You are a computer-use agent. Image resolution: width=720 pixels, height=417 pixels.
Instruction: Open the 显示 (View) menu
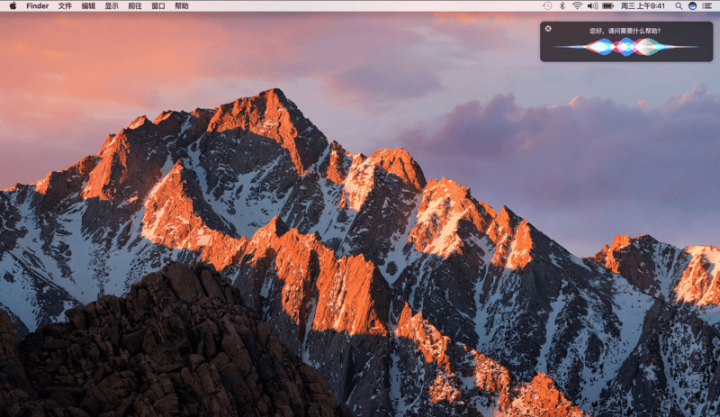pyautogui.click(x=112, y=6)
